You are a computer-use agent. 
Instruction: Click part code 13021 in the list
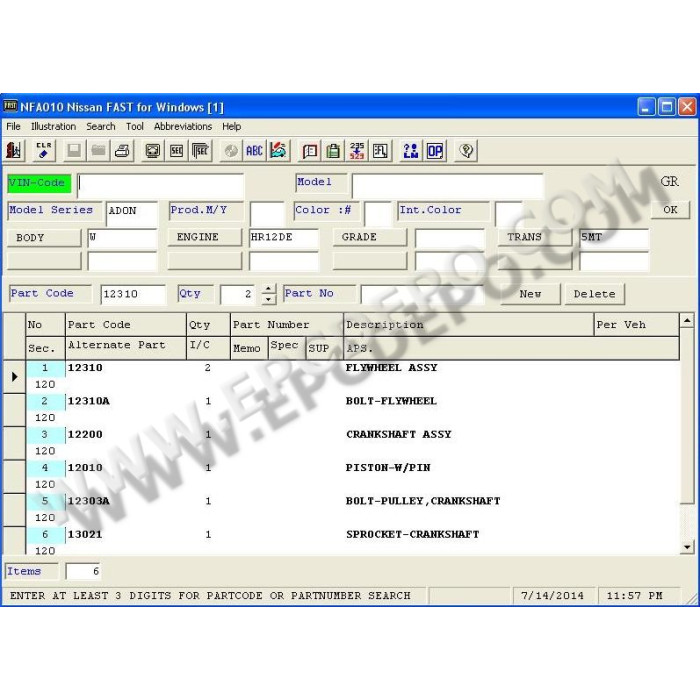[85, 534]
